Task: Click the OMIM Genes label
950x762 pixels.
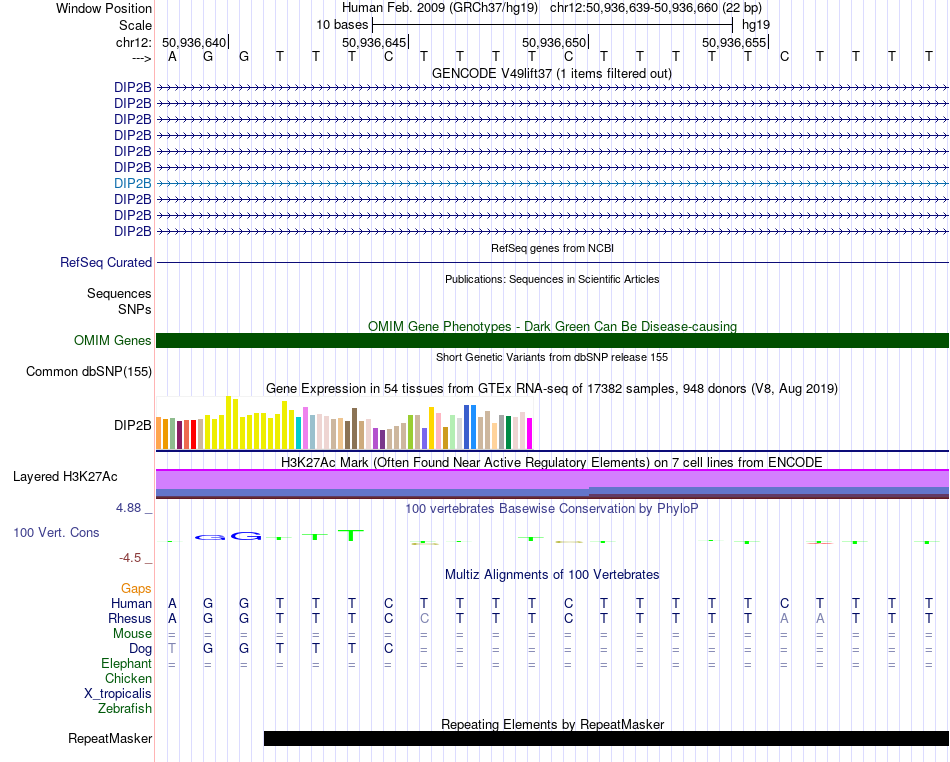Action: (x=113, y=340)
